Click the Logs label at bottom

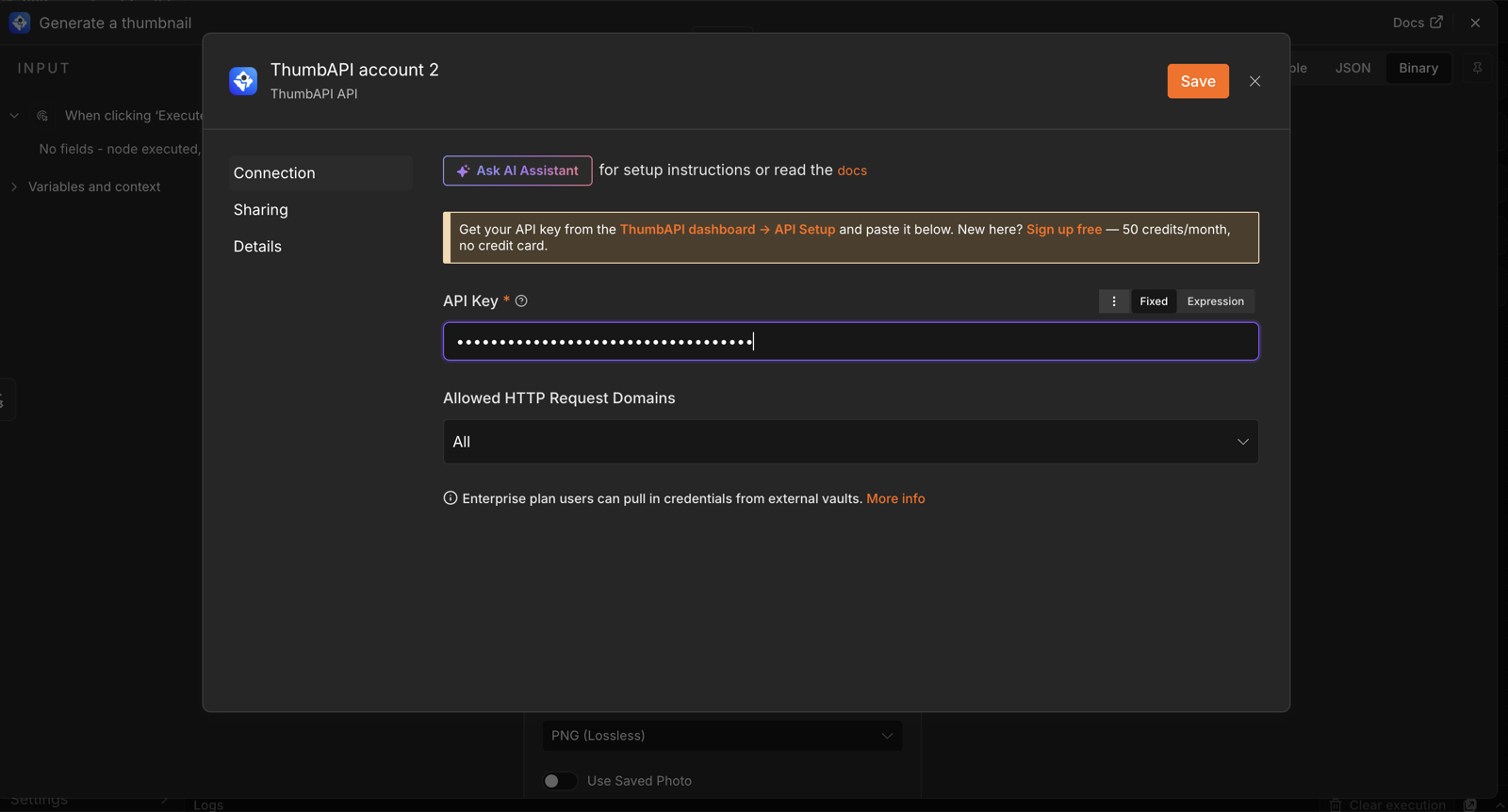coord(208,804)
